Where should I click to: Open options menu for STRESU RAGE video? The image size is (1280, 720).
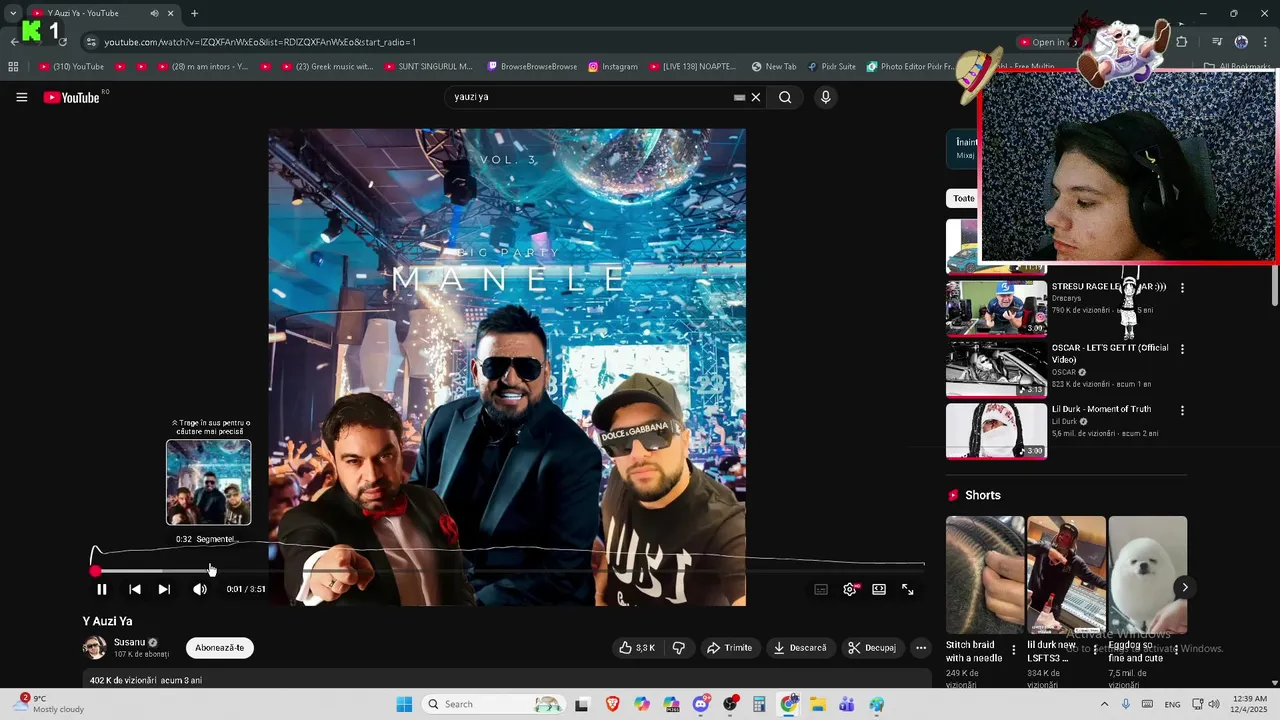1182,288
